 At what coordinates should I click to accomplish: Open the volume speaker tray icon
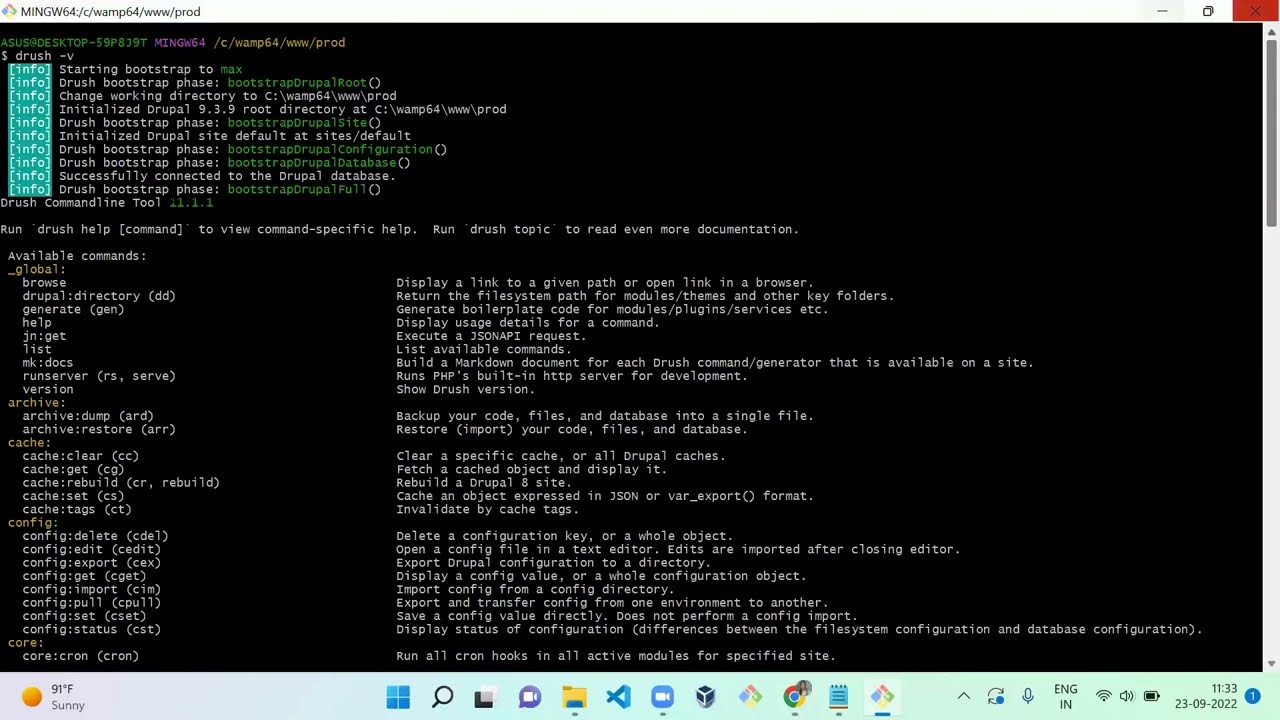coord(1127,697)
